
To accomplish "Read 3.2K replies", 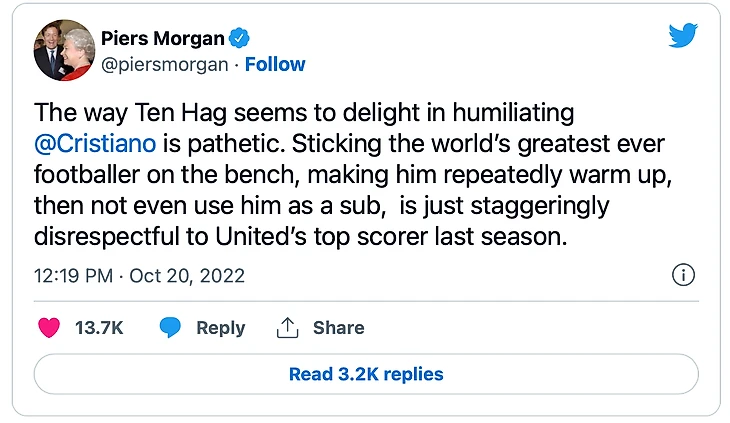I will [366, 375].
